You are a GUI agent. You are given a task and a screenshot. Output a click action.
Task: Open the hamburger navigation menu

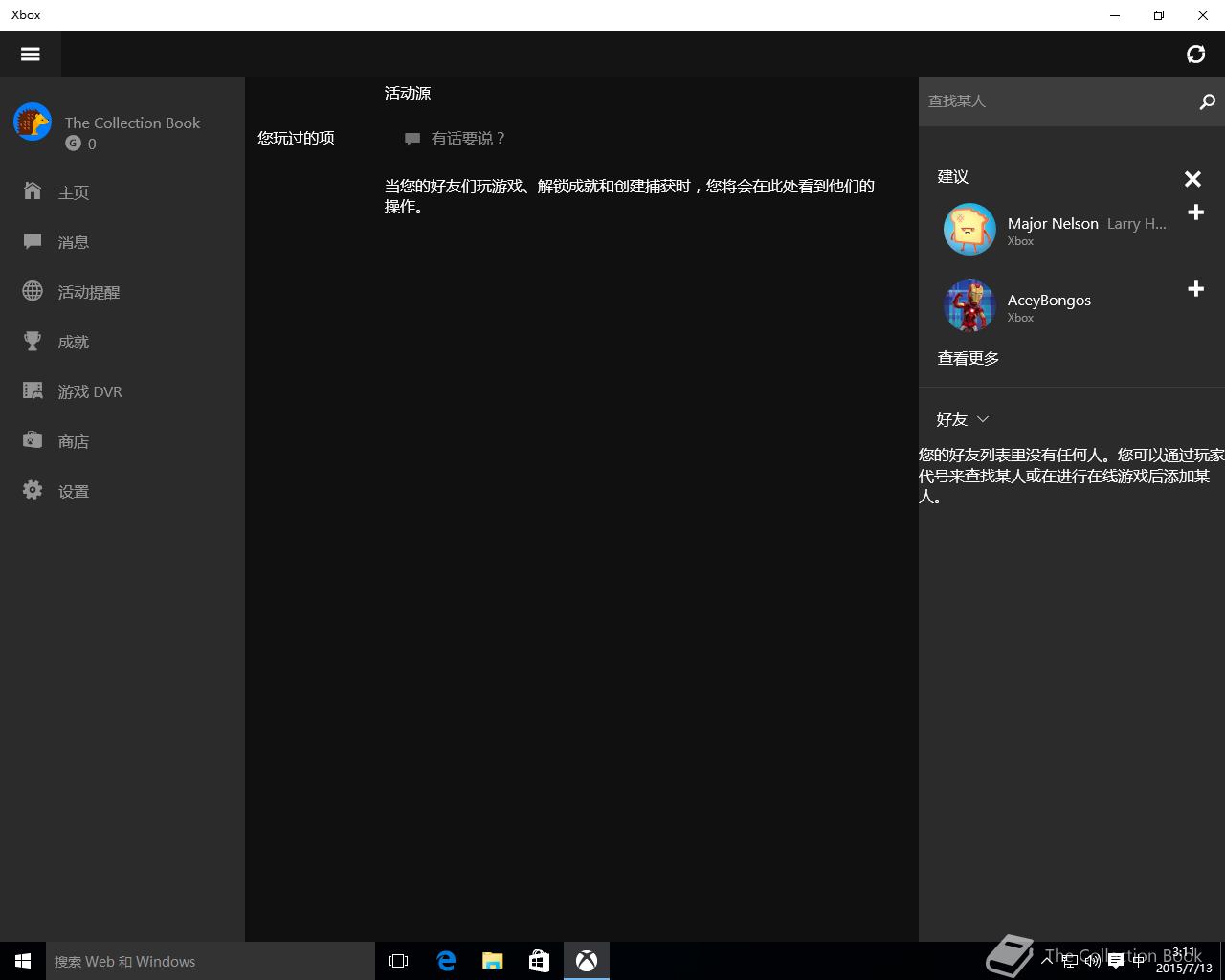pos(31,54)
